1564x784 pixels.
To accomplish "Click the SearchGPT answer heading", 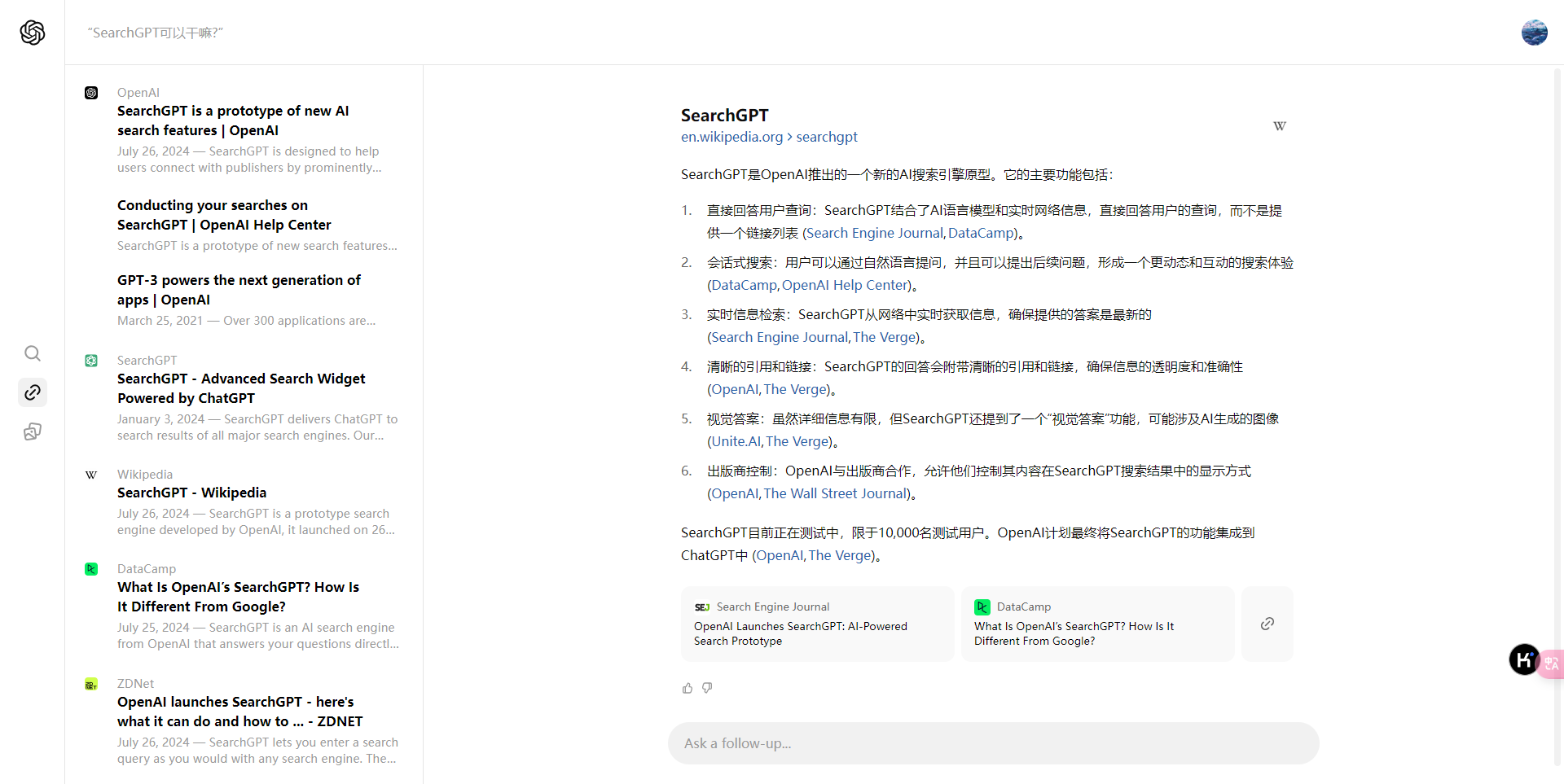I will [x=724, y=116].
